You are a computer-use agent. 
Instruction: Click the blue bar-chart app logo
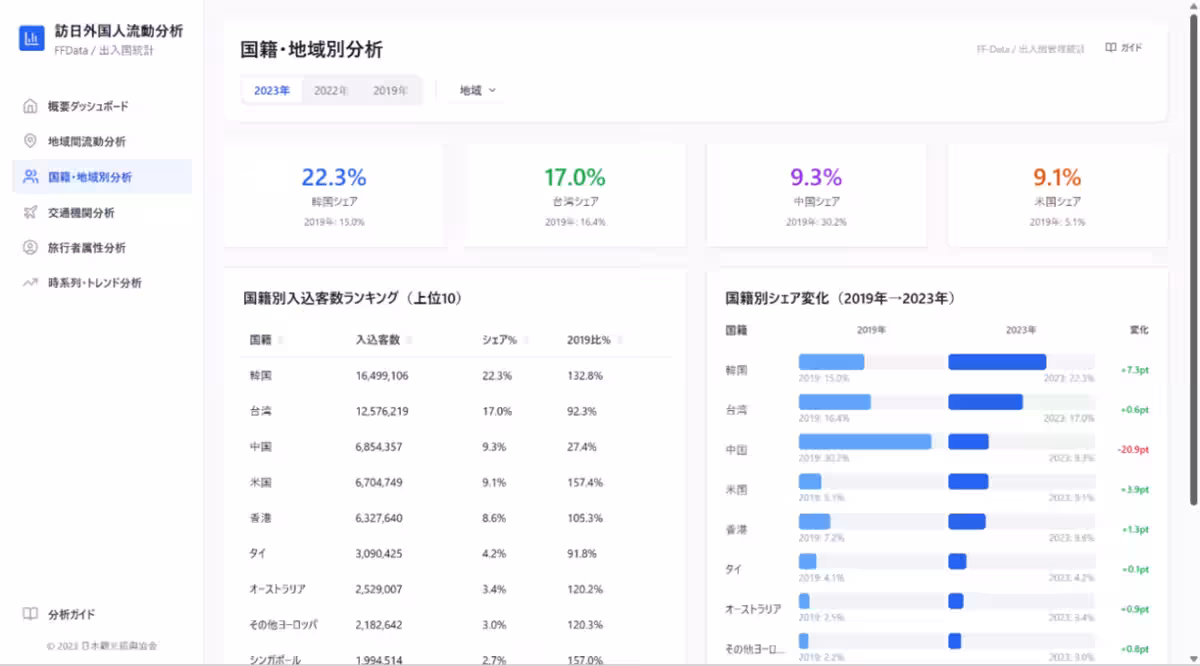coord(32,39)
